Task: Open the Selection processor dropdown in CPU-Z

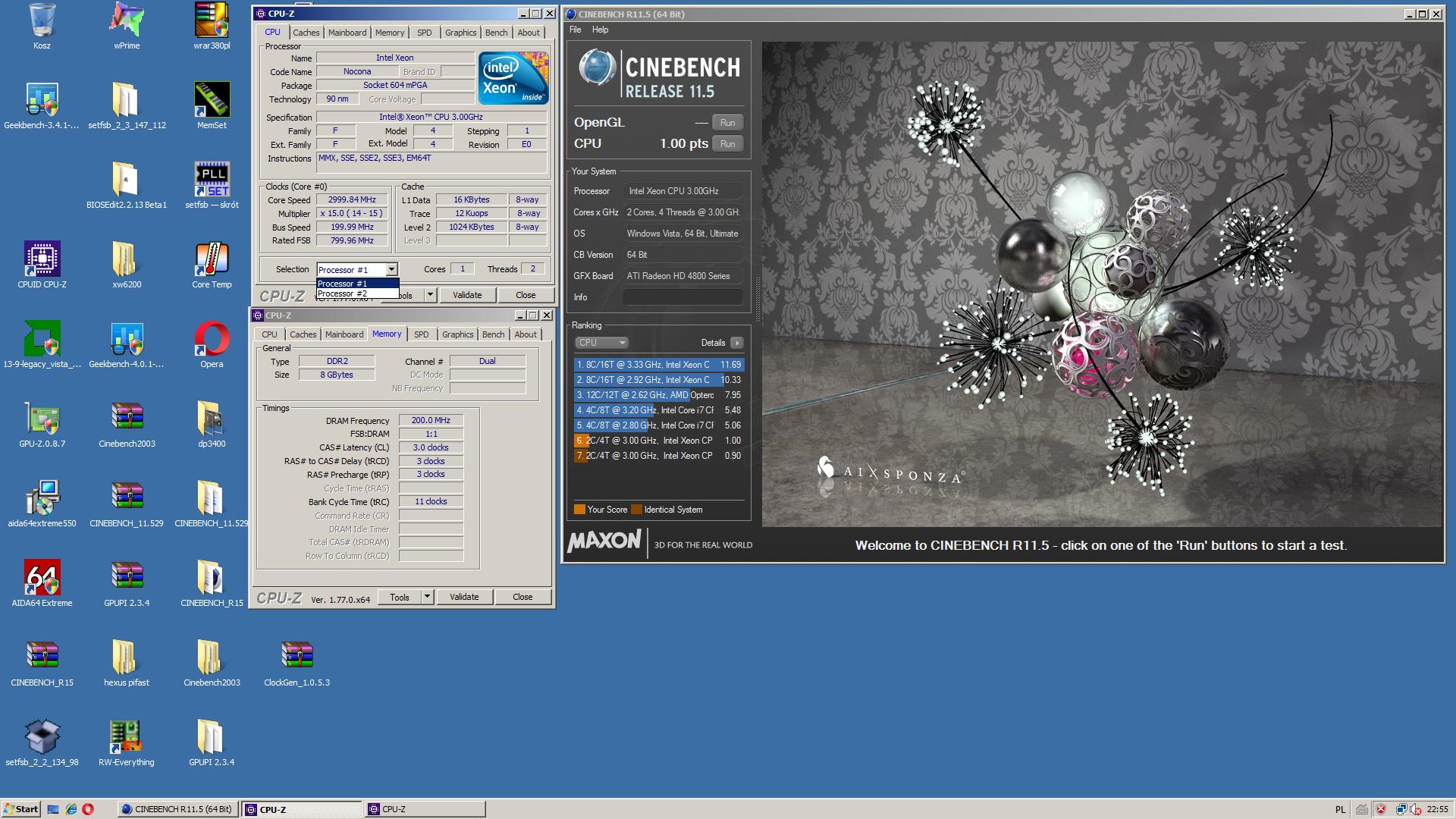Action: (x=391, y=269)
